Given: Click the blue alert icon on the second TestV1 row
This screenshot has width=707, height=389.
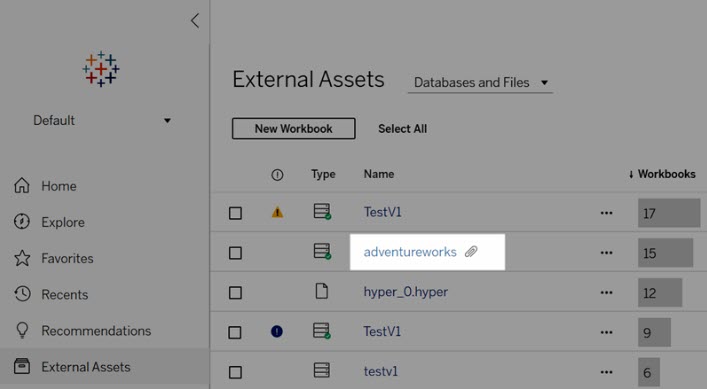Looking at the screenshot, I should pyautogui.click(x=277, y=332).
